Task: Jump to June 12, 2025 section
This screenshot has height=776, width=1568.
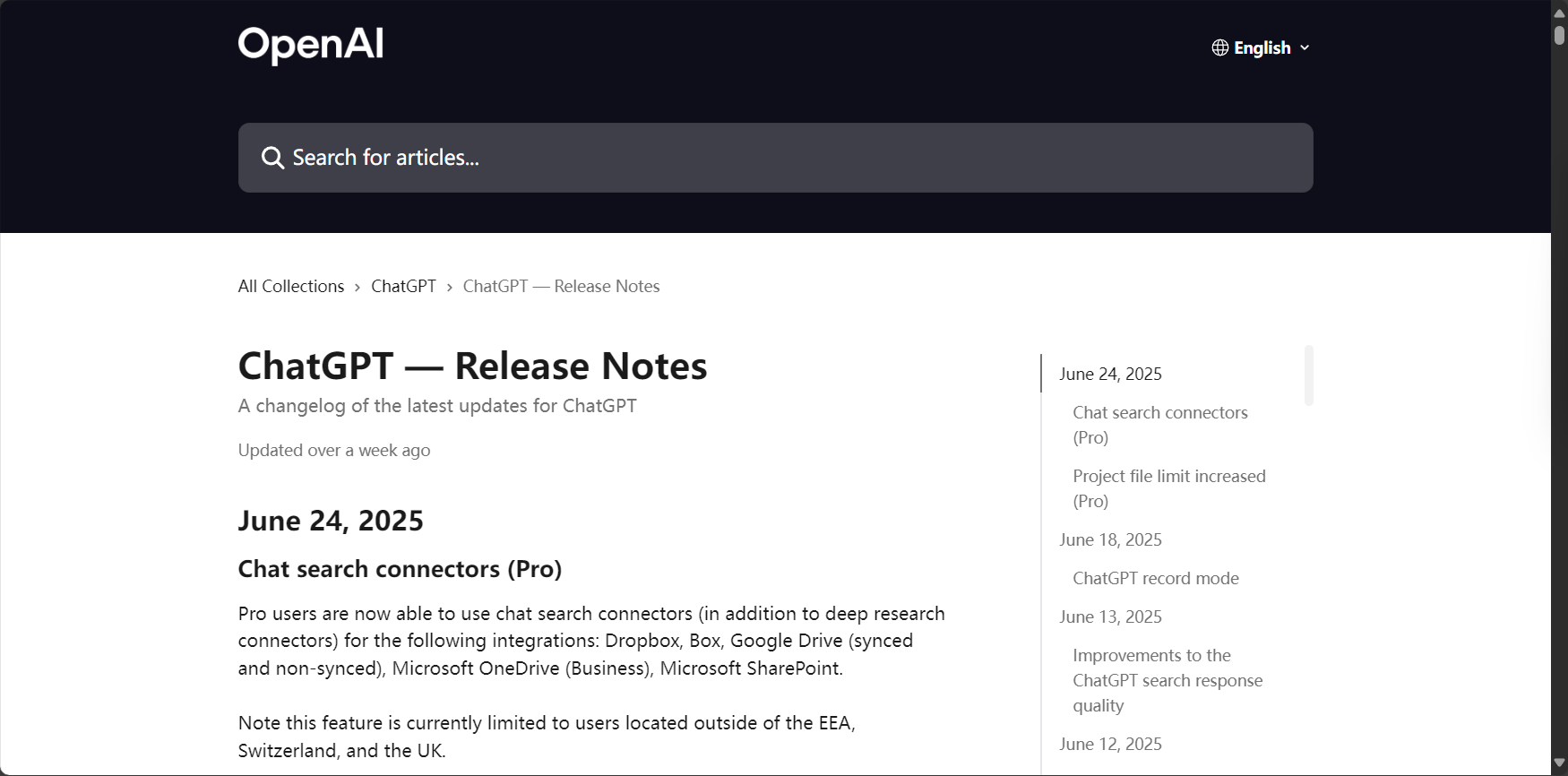Action: (x=1110, y=744)
